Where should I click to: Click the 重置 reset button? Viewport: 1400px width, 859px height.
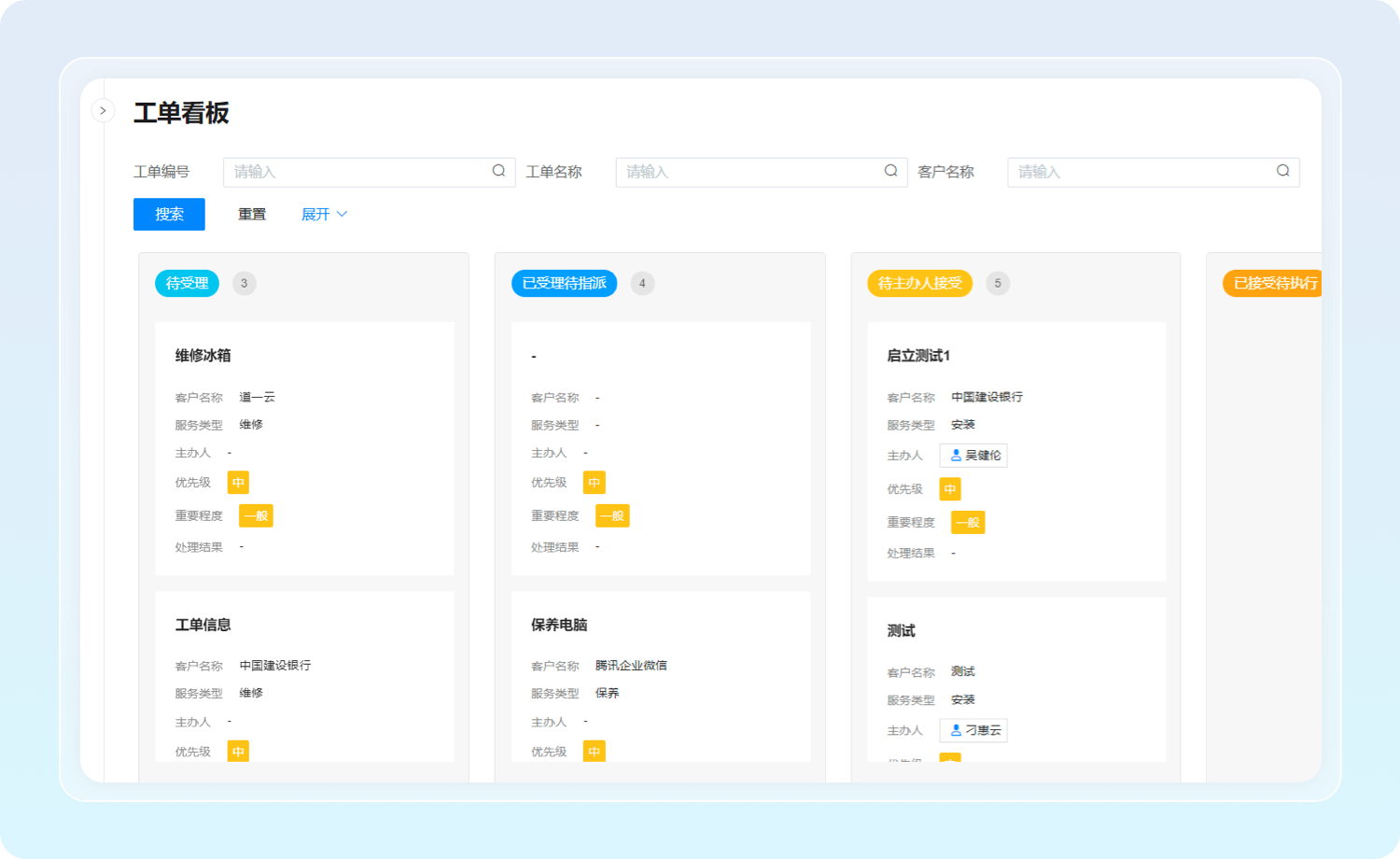(x=251, y=214)
